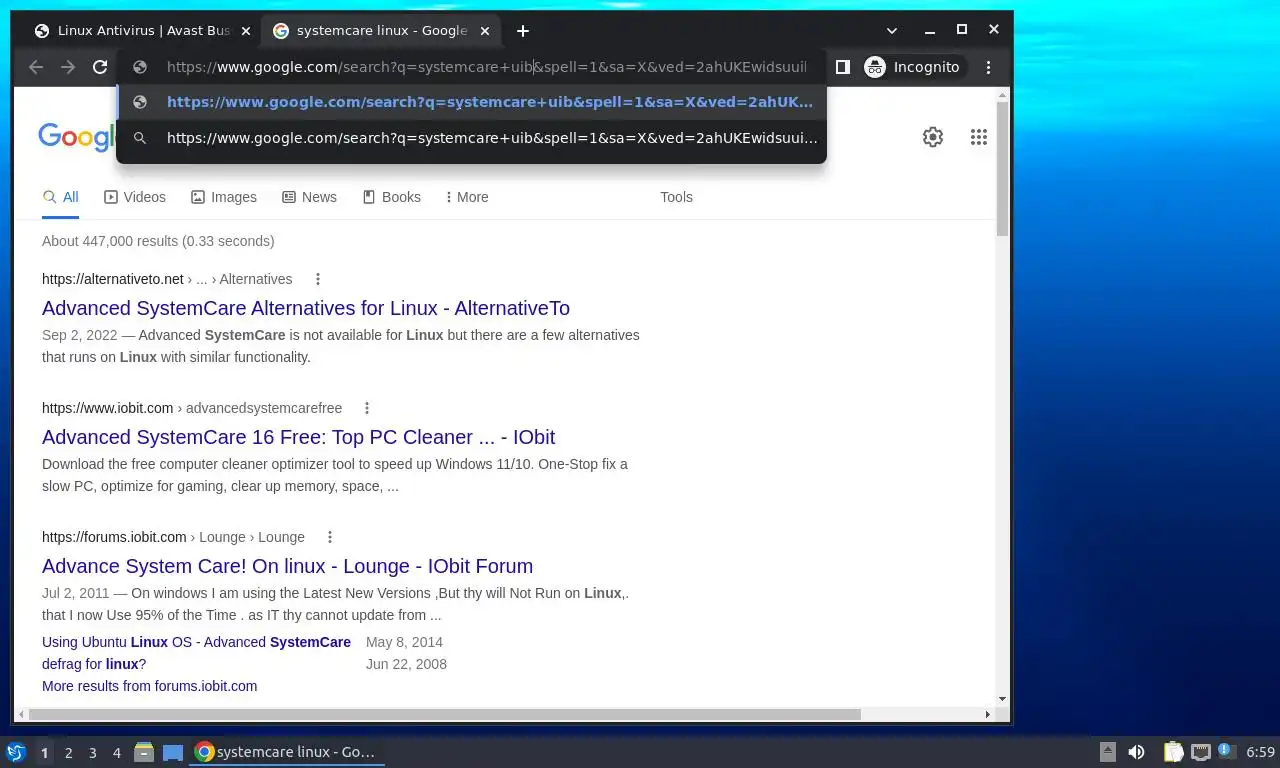Image resolution: width=1280 pixels, height=768 pixels.
Task: Open the Google apps grid
Action: [979, 137]
